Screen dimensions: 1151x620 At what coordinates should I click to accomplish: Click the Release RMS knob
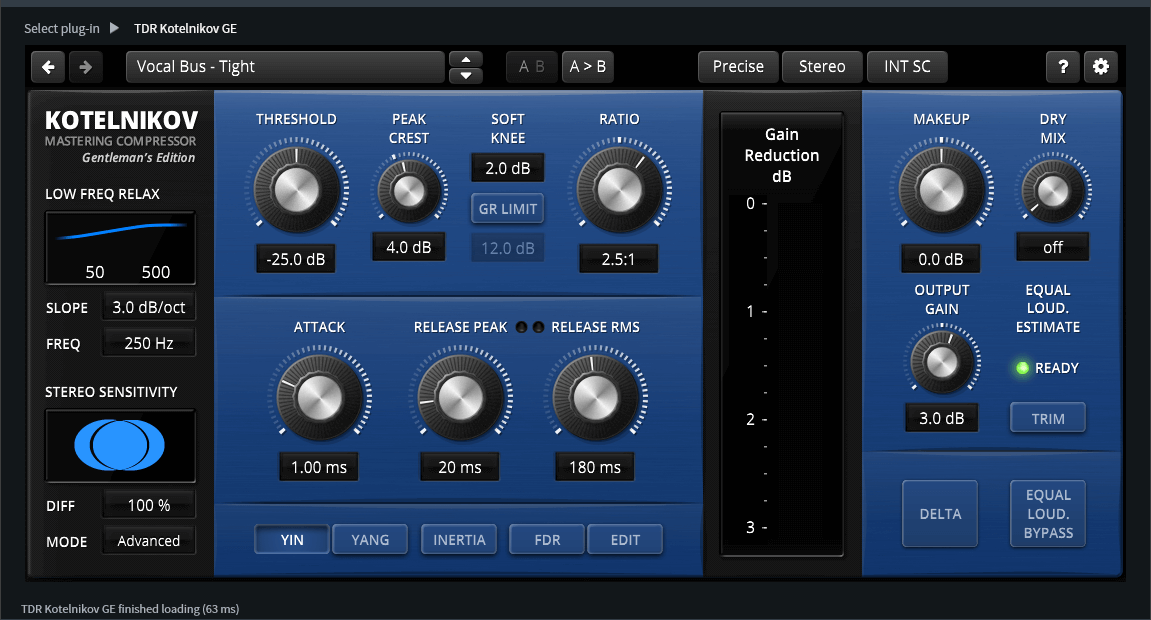595,398
